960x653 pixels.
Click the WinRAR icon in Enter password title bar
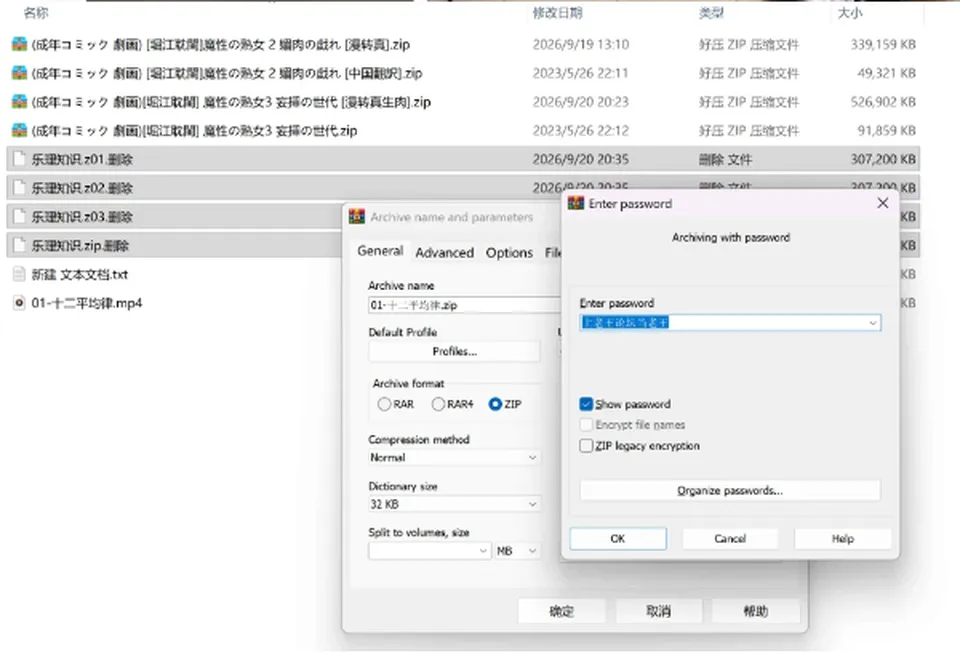(x=576, y=203)
